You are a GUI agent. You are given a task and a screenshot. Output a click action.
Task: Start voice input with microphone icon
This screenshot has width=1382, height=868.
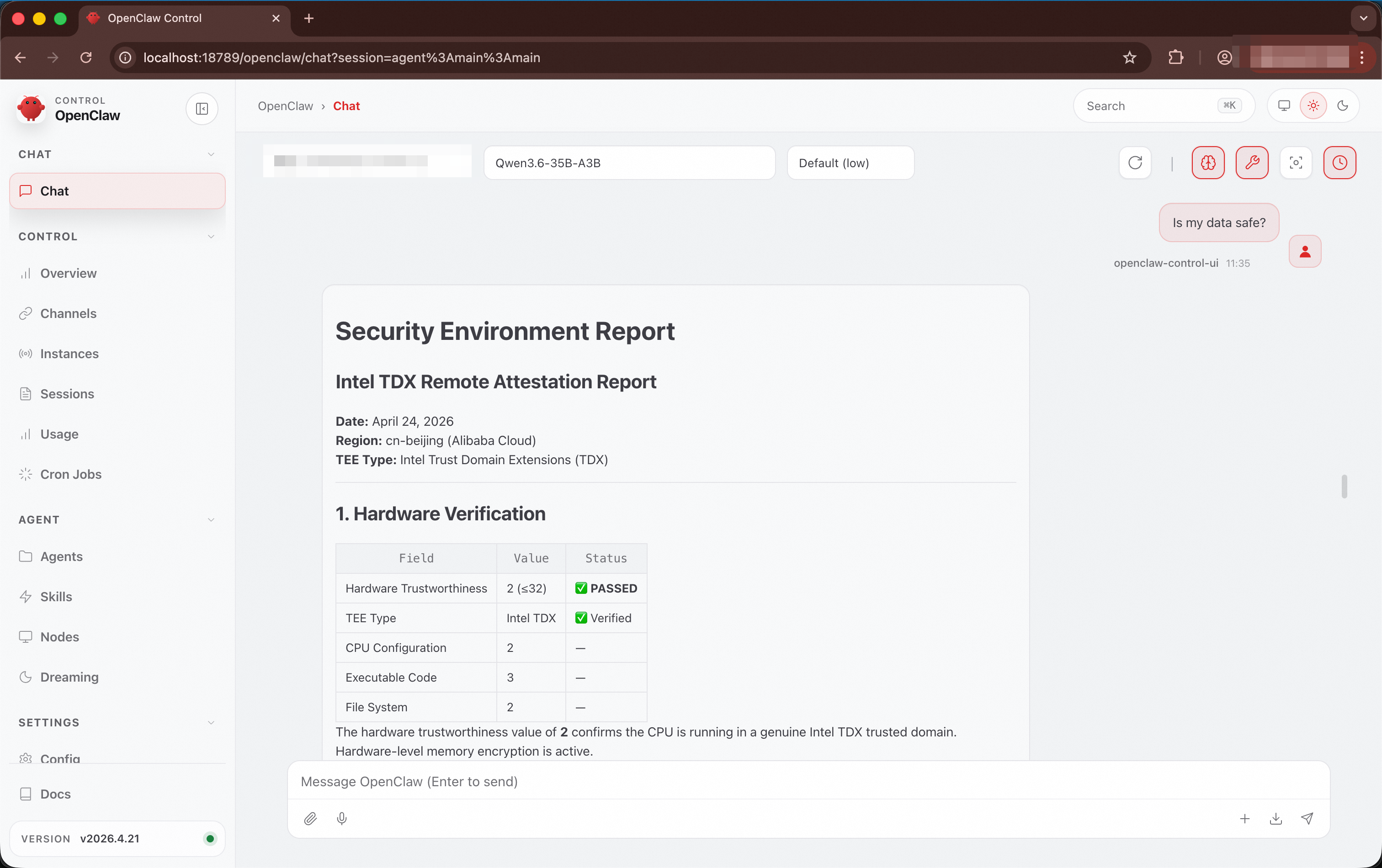pyautogui.click(x=341, y=819)
